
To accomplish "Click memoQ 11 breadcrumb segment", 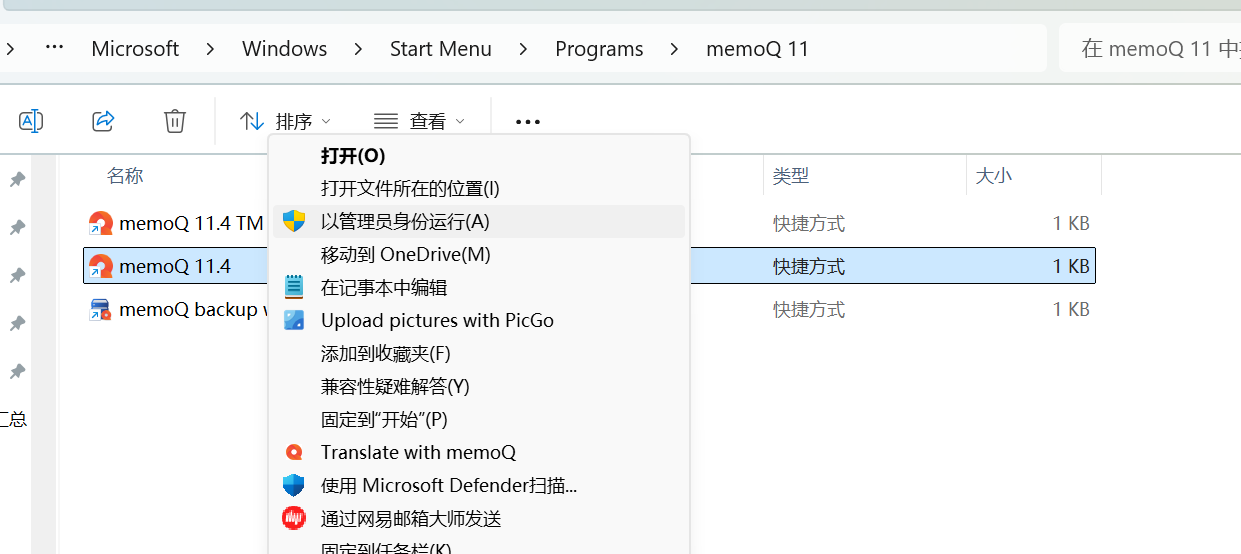I will (757, 48).
